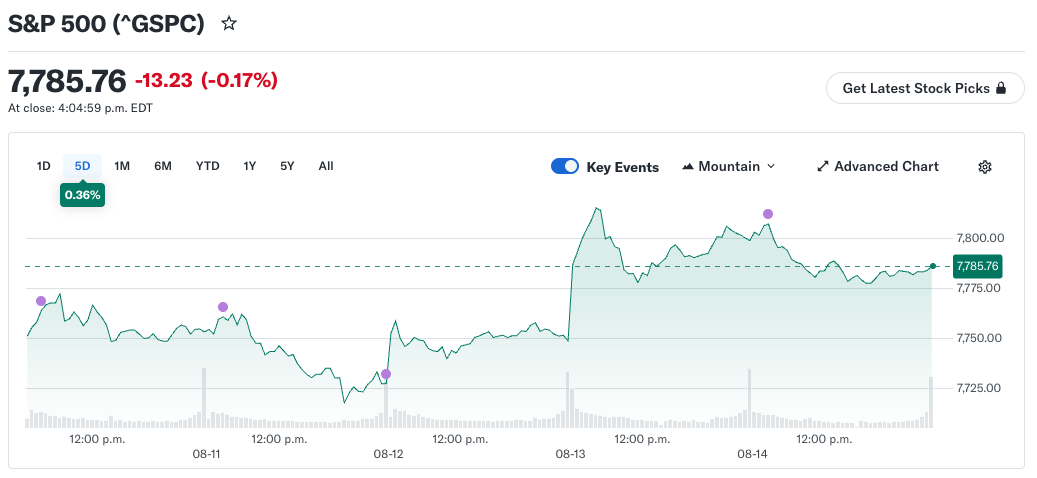This screenshot has height=478, width=1037.
Task: Click the 08-11 date label
Action: 206,454
